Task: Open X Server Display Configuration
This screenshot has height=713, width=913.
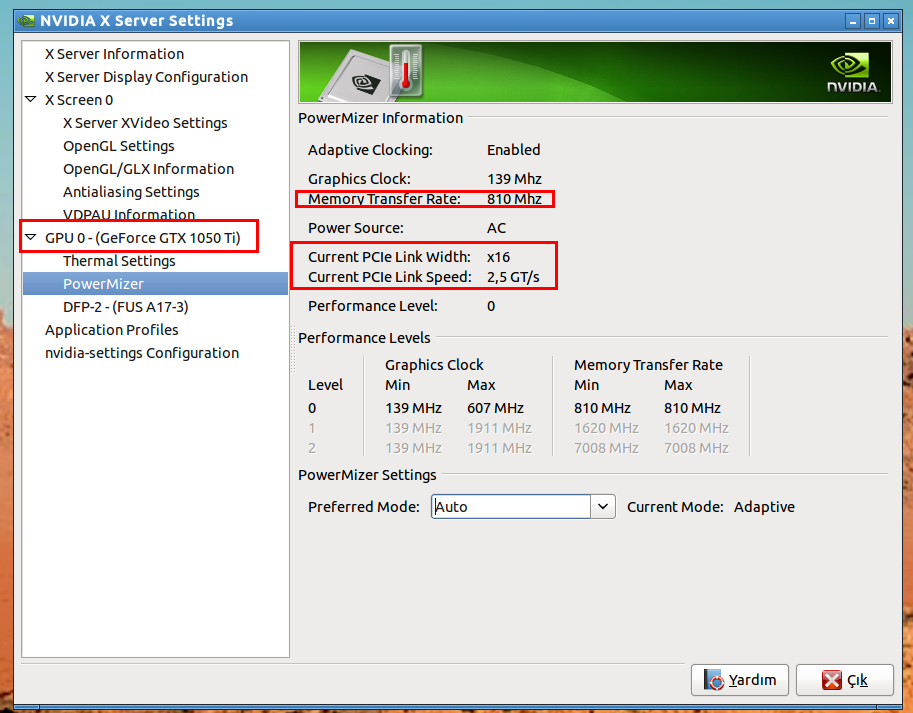Action: [146, 77]
